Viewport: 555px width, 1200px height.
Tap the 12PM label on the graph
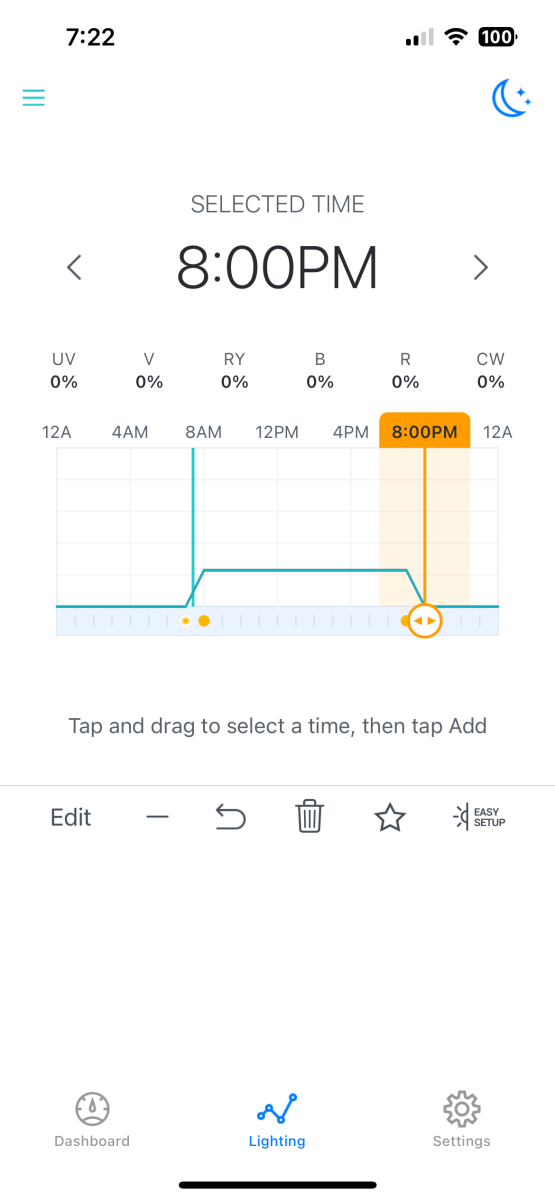click(x=277, y=432)
